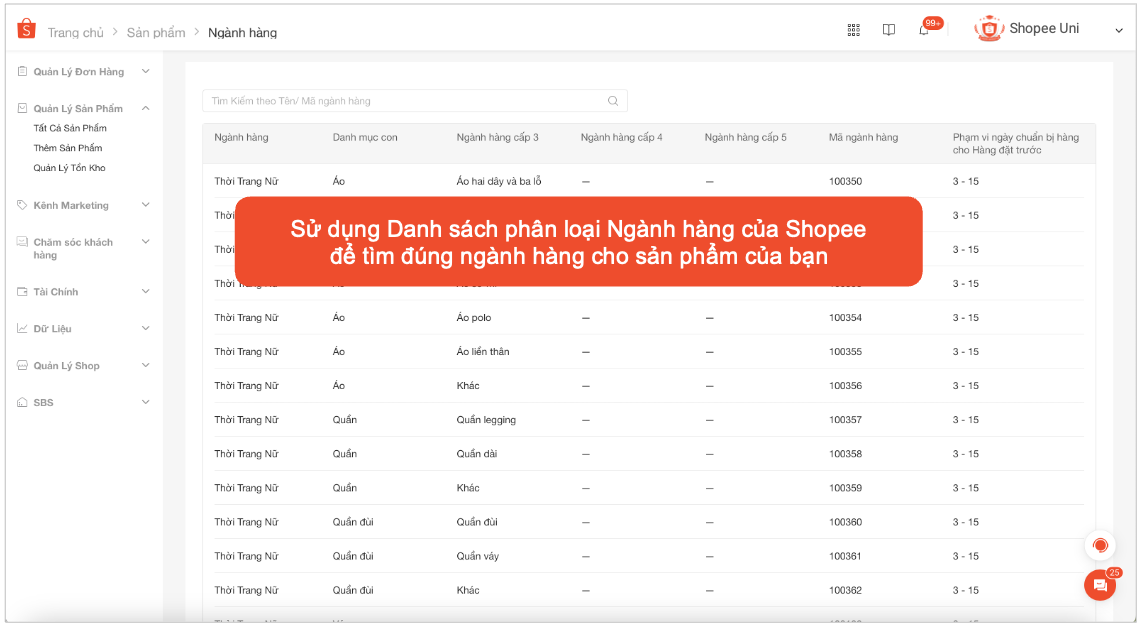Expand the Tài Chính menu
The image size is (1141, 627).
tap(145, 292)
